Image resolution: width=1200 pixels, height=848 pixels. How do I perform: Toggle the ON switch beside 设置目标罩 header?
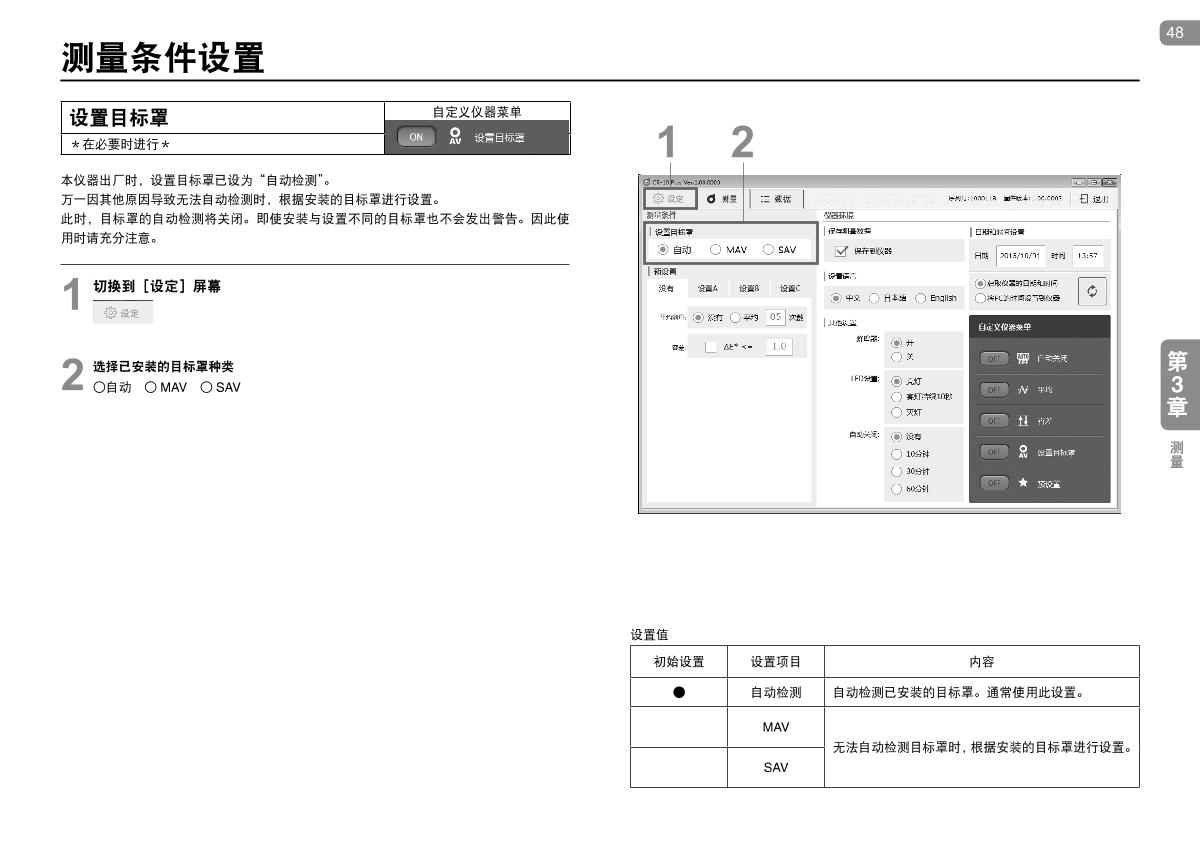click(x=416, y=137)
